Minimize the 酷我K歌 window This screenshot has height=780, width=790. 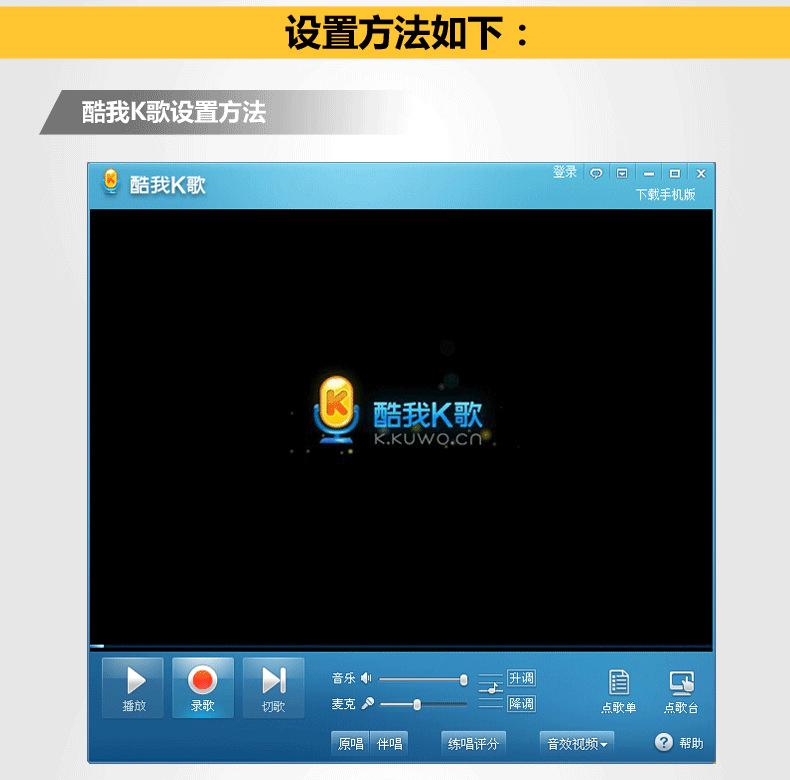click(648, 173)
